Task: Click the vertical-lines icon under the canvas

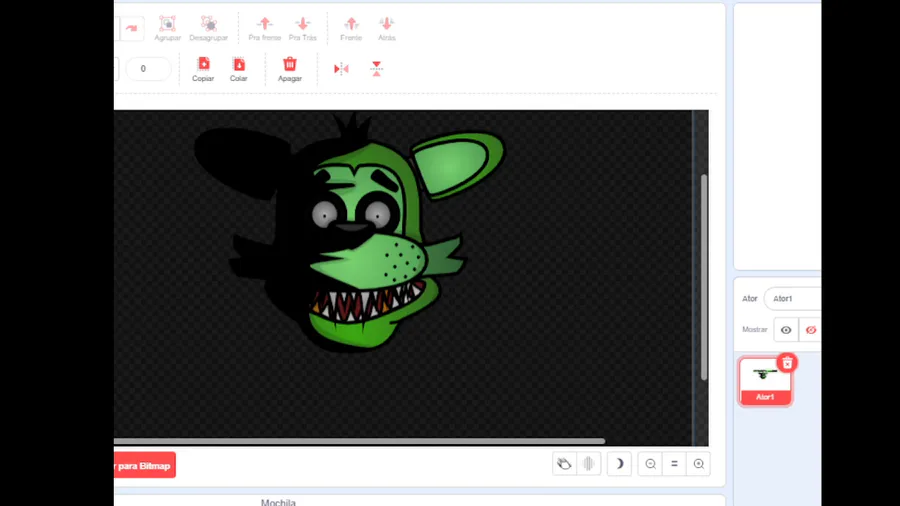Action: (x=588, y=464)
